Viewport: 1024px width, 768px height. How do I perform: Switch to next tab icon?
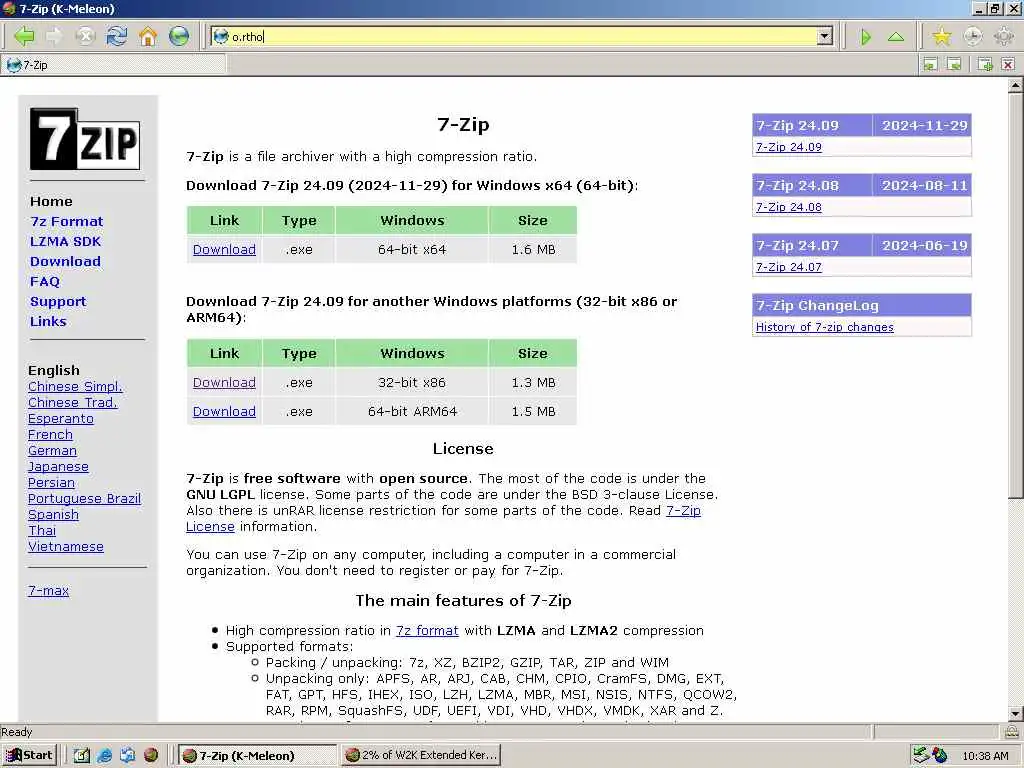(954, 64)
